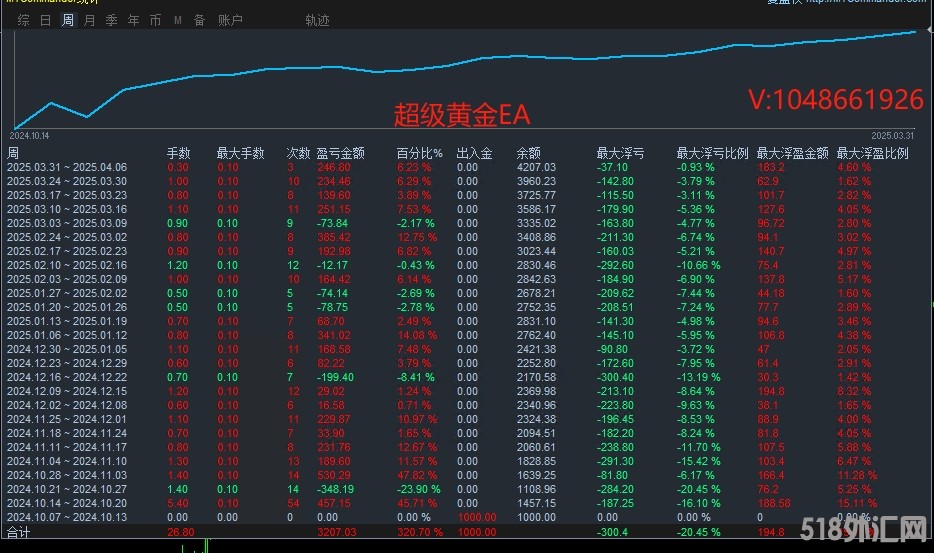Open the 备 tab

point(199,20)
